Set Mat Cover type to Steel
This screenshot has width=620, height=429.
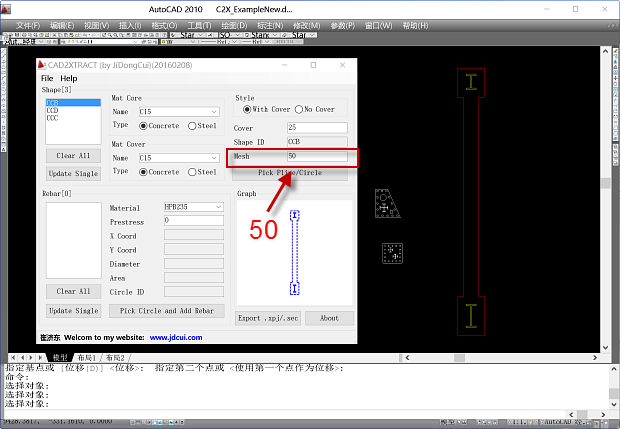coord(202,172)
